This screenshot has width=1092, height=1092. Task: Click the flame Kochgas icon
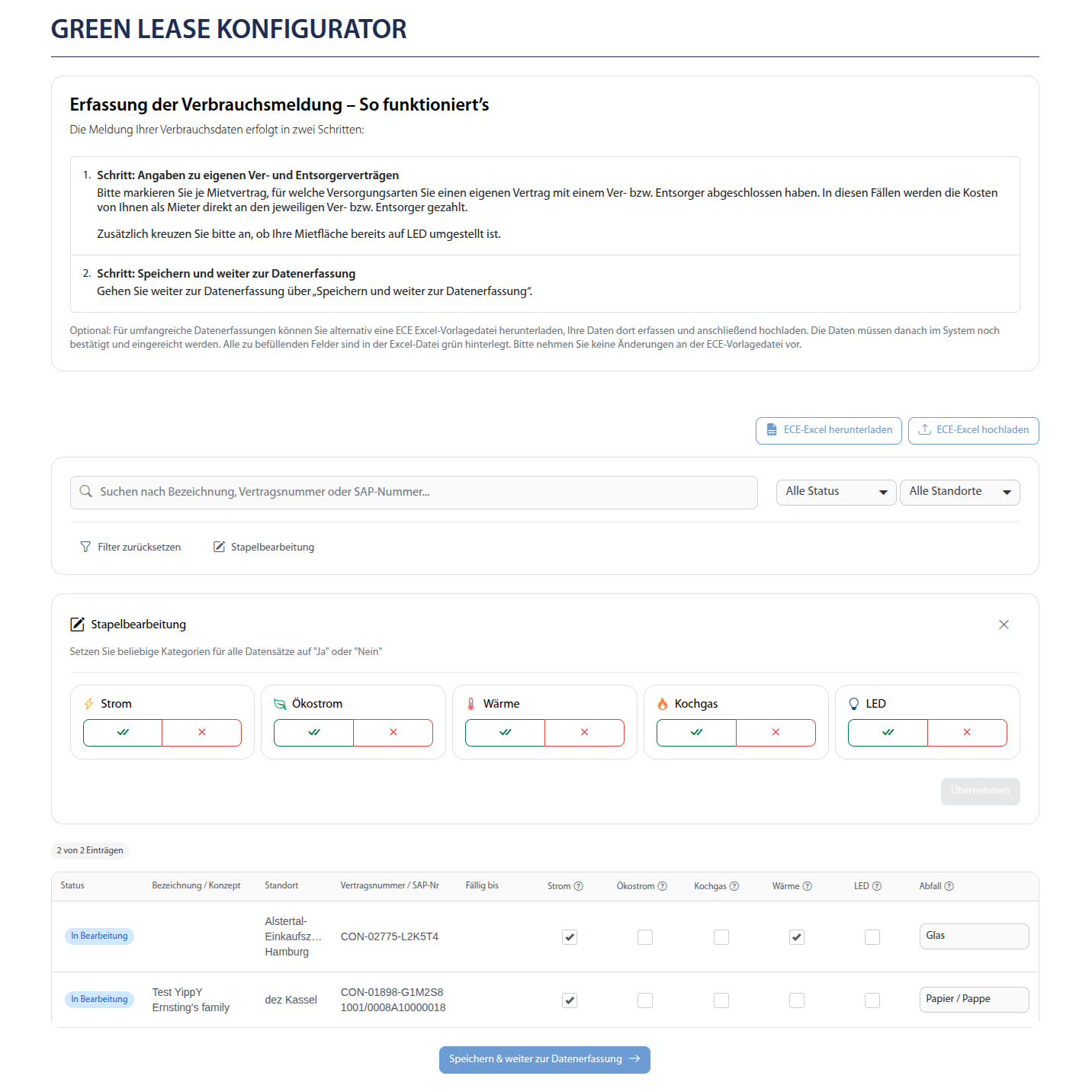pos(663,703)
